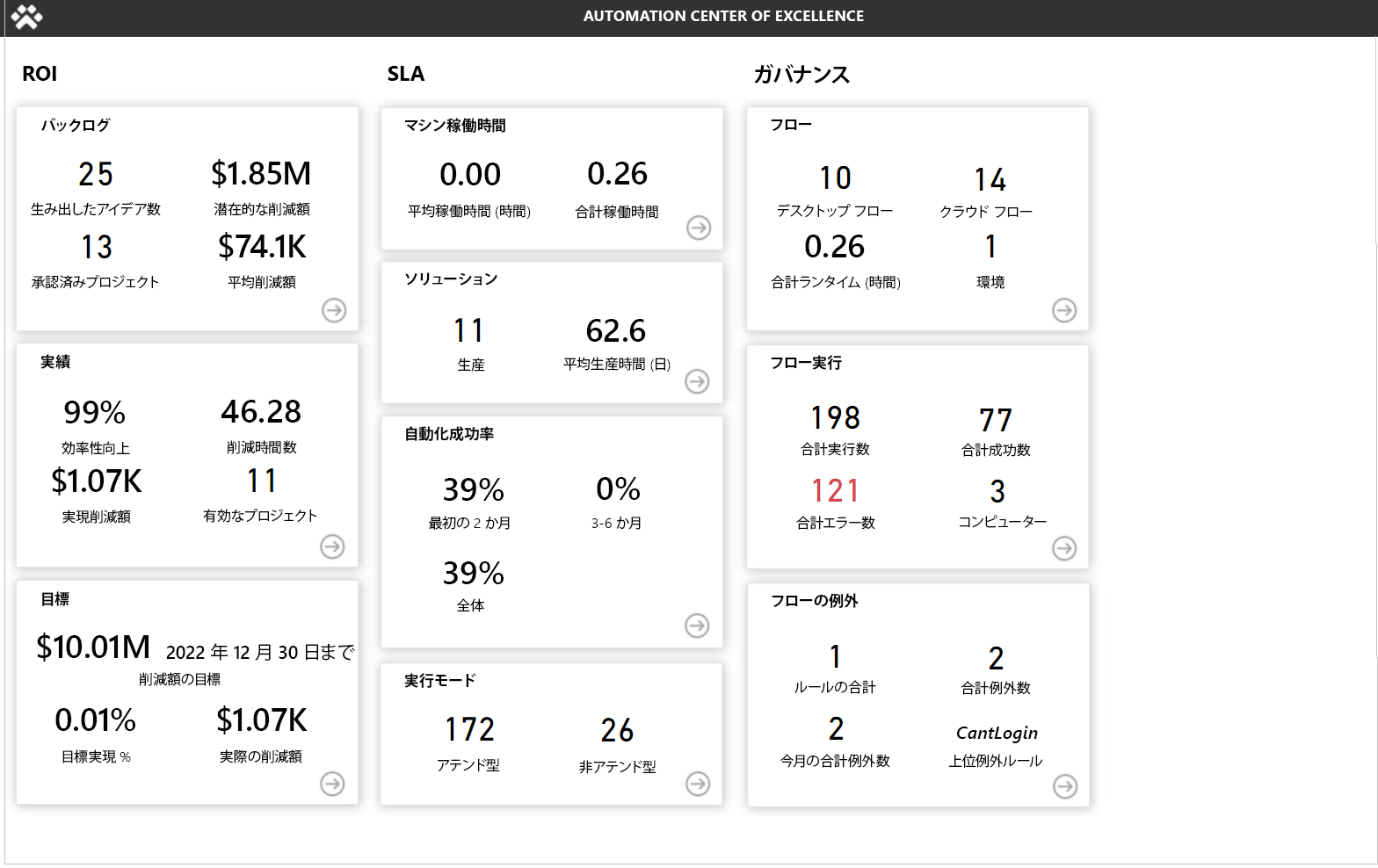The height and width of the screenshot is (868, 1378).
Task: Click the 0% 3-6 か月 value
Action: pyautogui.click(x=618, y=489)
